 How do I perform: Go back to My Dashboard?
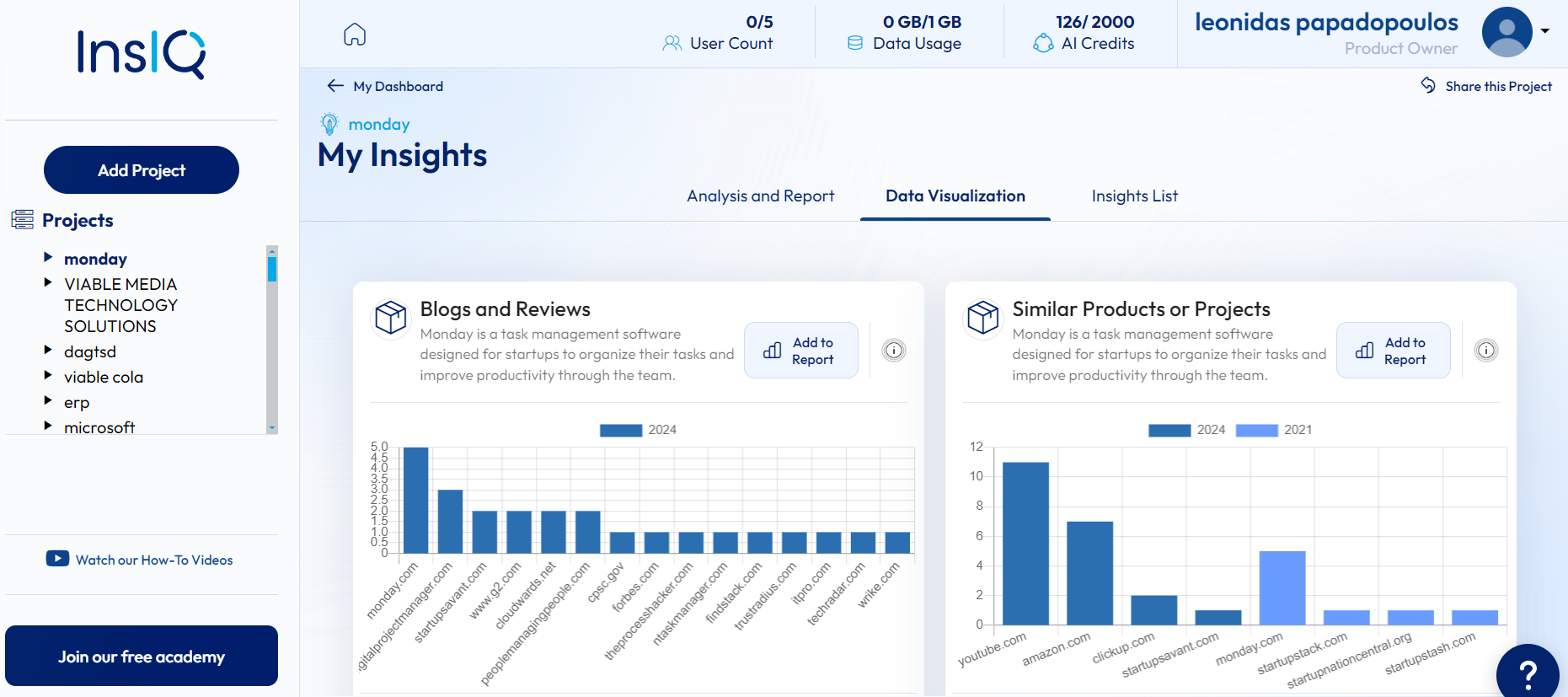click(x=398, y=86)
